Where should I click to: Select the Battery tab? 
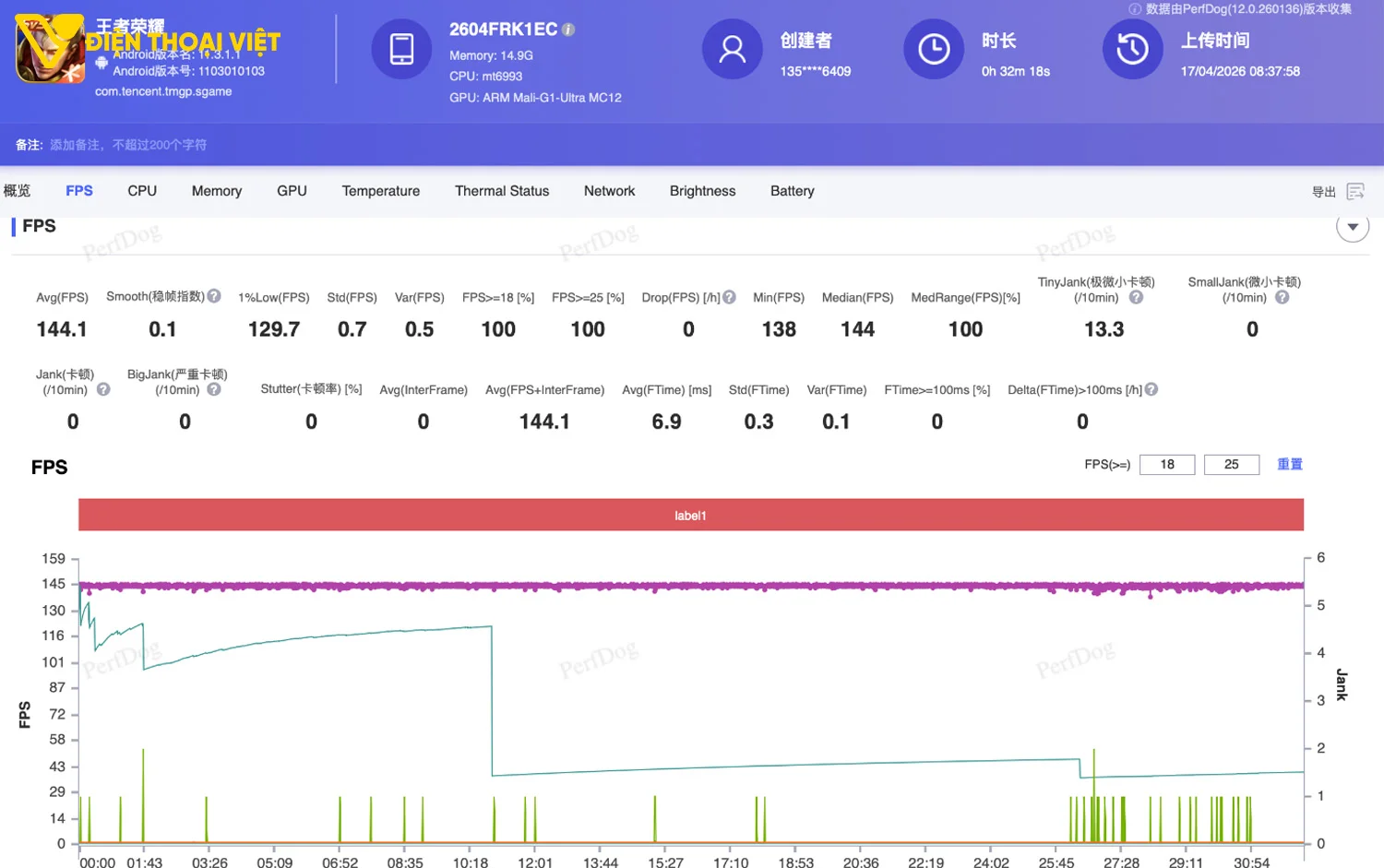point(792,191)
